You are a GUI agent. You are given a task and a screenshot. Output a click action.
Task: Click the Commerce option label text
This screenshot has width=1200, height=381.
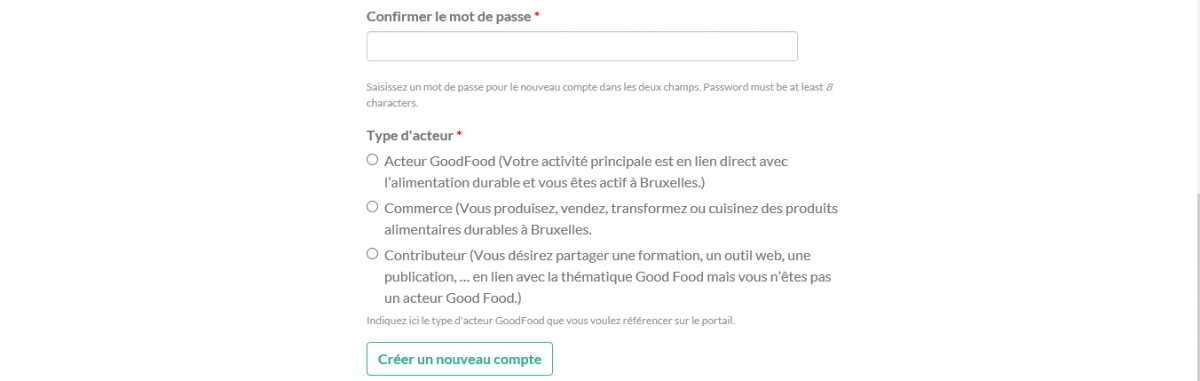(610, 218)
